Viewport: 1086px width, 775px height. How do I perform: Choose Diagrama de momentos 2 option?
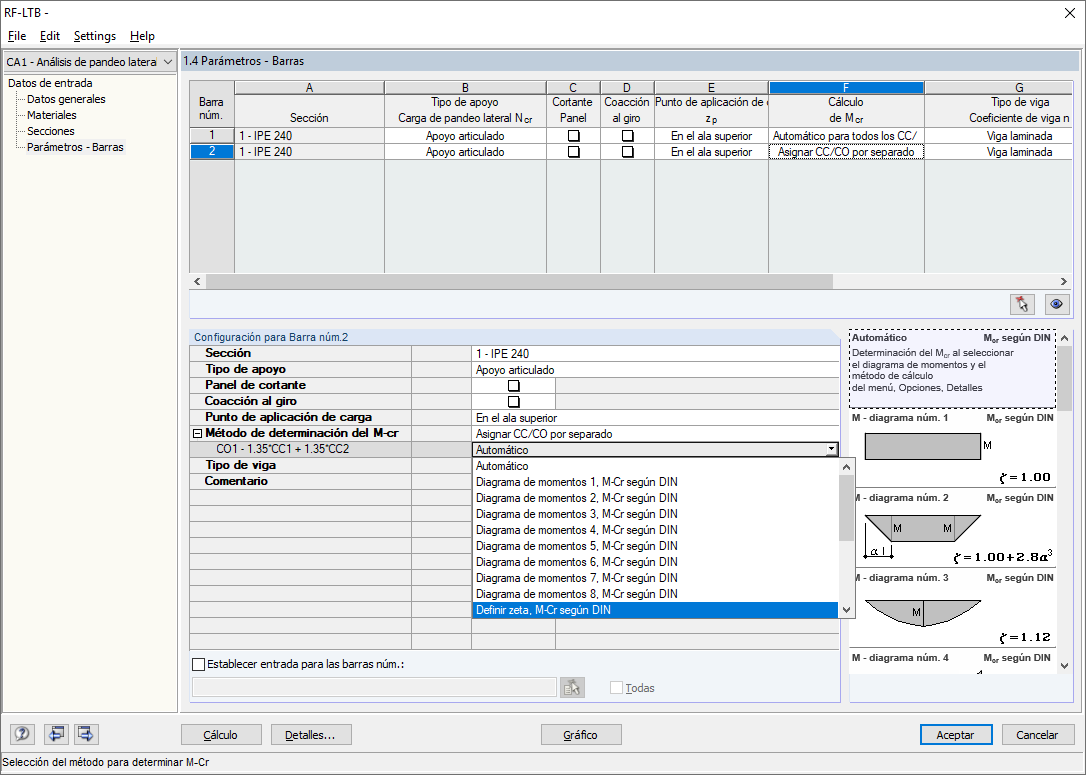point(655,498)
